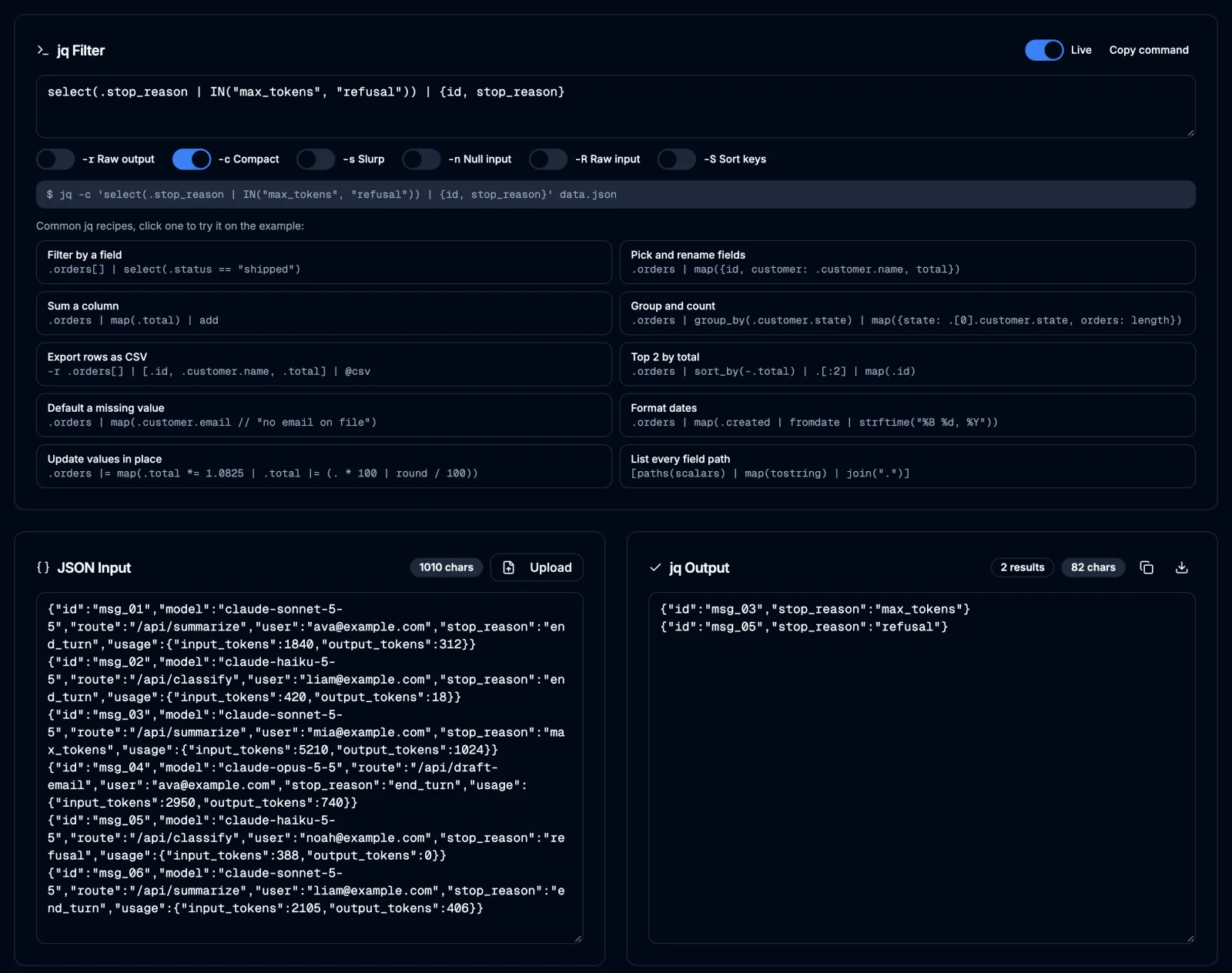Click the generated jq command line preview
Image resolution: width=1232 pixels, height=973 pixels.
(616, 195)
